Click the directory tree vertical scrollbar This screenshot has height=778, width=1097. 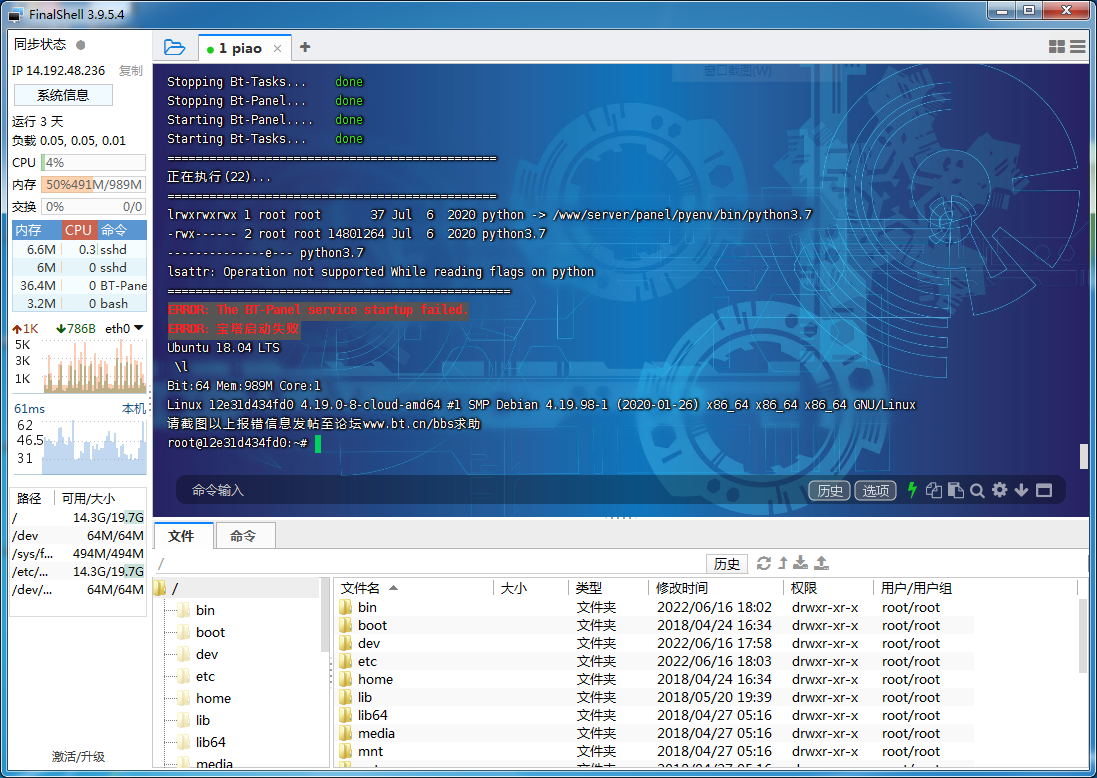pyautogui.click(x=325, y=614)
